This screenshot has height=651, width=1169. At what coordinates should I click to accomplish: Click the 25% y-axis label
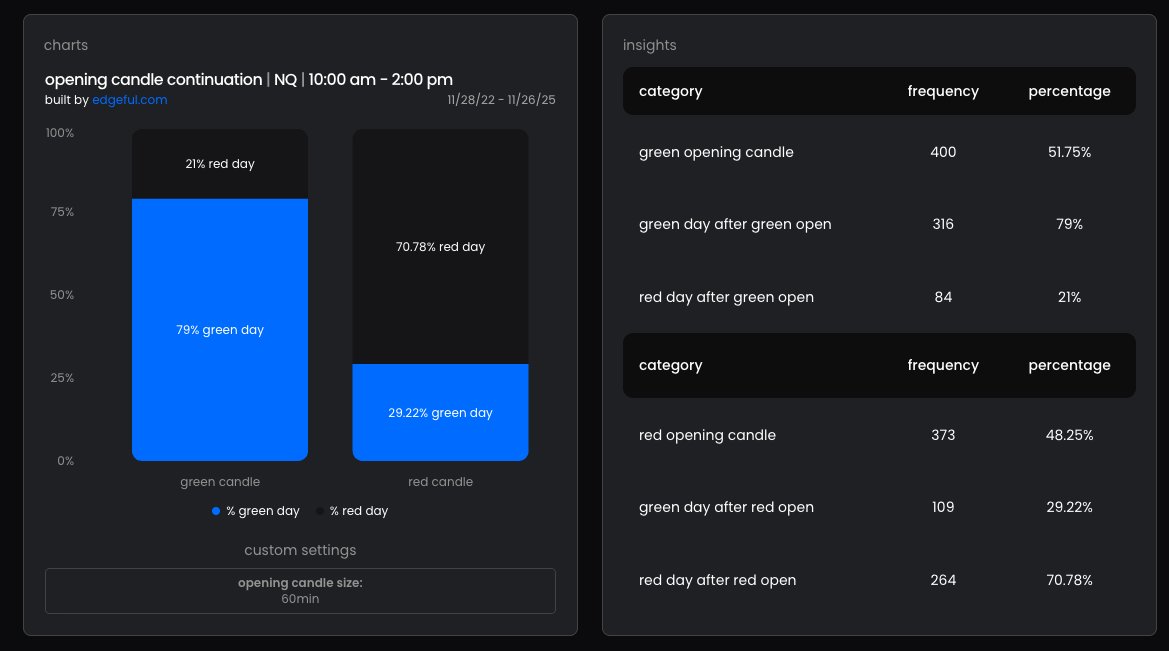[x=62, y=378]
